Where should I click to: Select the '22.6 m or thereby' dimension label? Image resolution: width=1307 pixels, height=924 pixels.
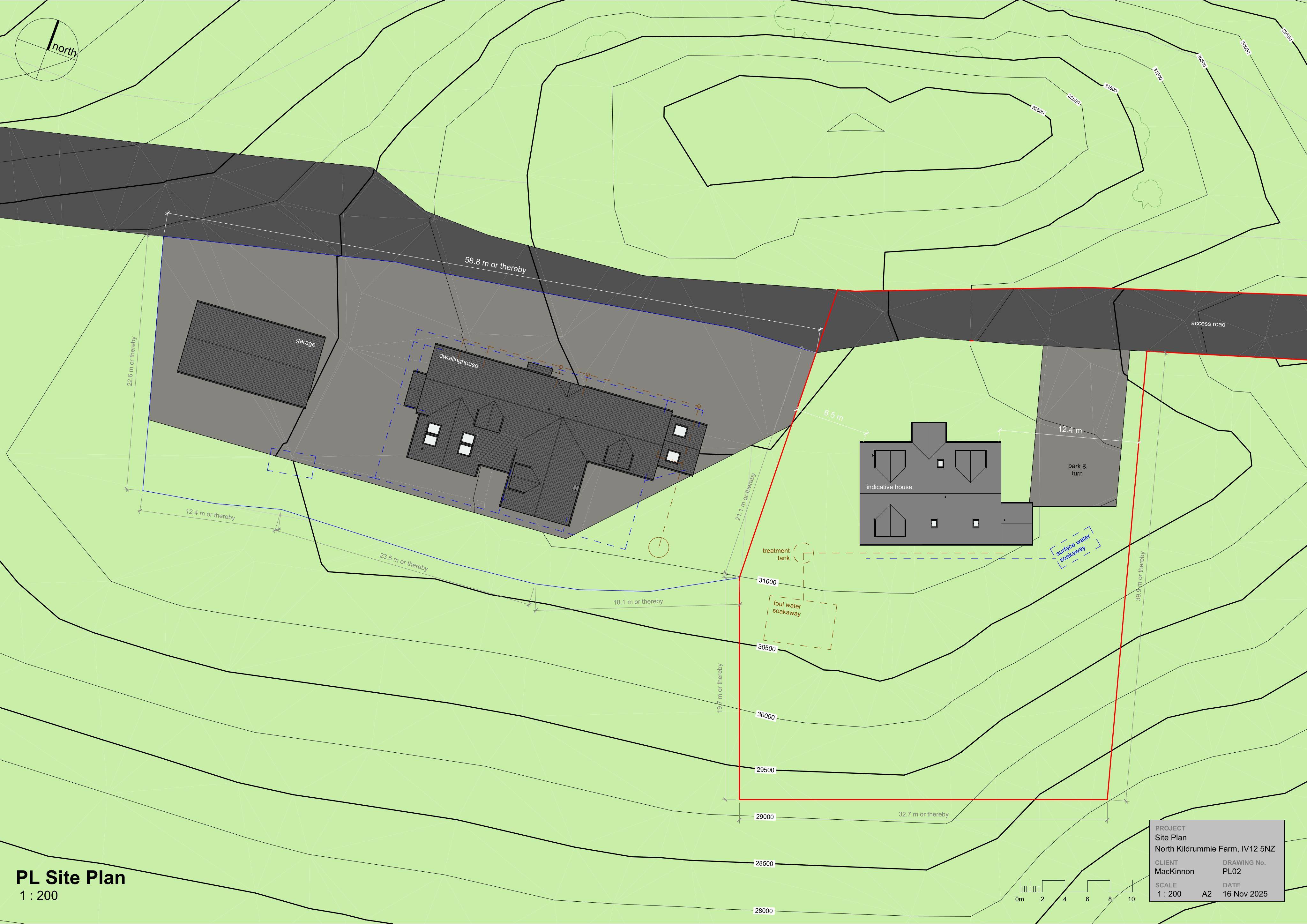coord(131,361)
